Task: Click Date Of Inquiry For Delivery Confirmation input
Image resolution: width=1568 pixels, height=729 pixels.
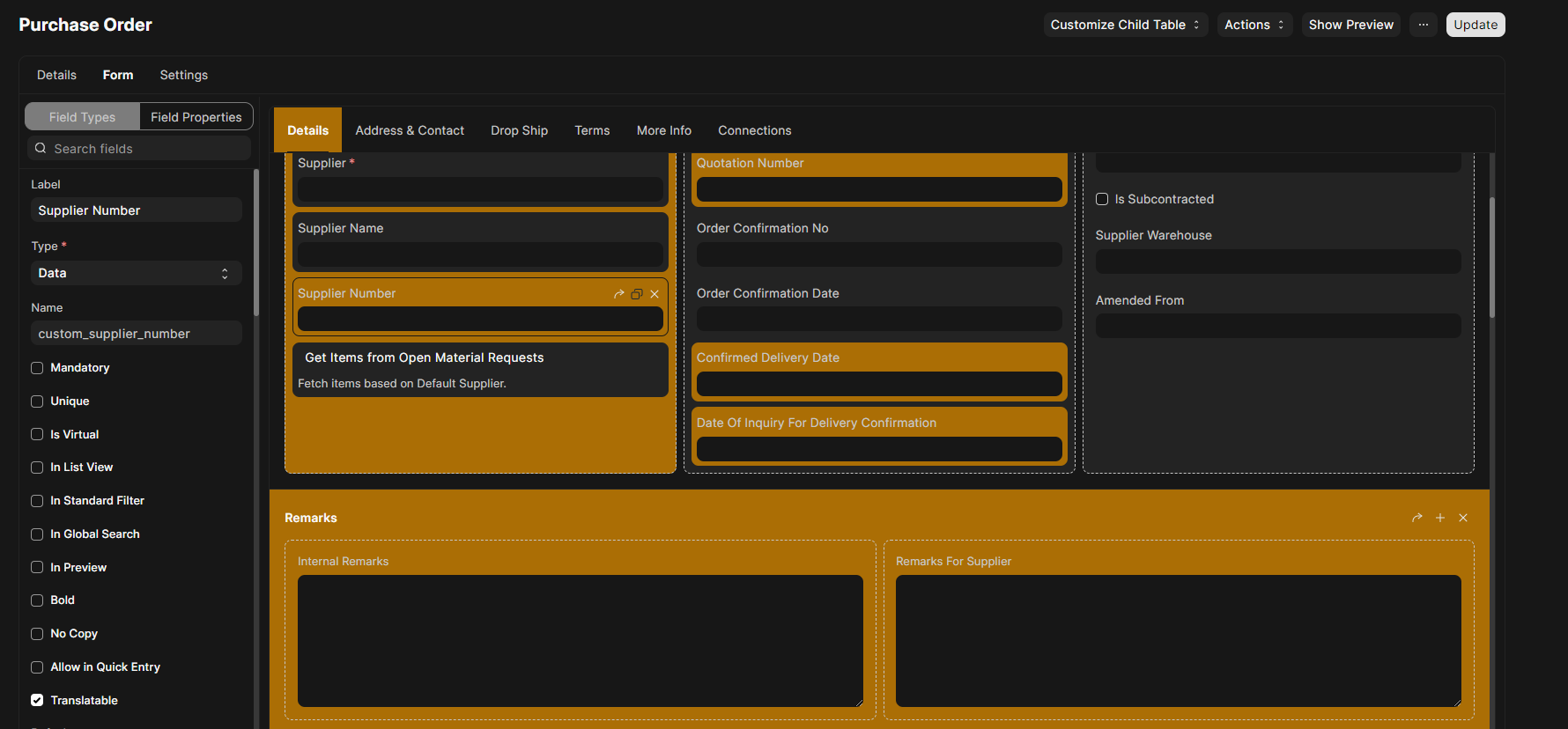Action: [879, 449]
